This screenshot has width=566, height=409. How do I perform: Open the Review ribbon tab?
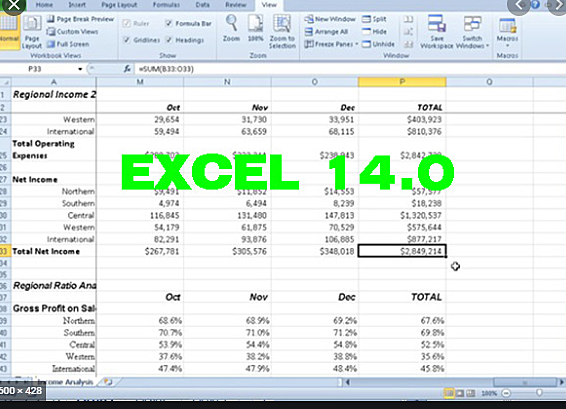pyautogui.click(x=236, y=5)
